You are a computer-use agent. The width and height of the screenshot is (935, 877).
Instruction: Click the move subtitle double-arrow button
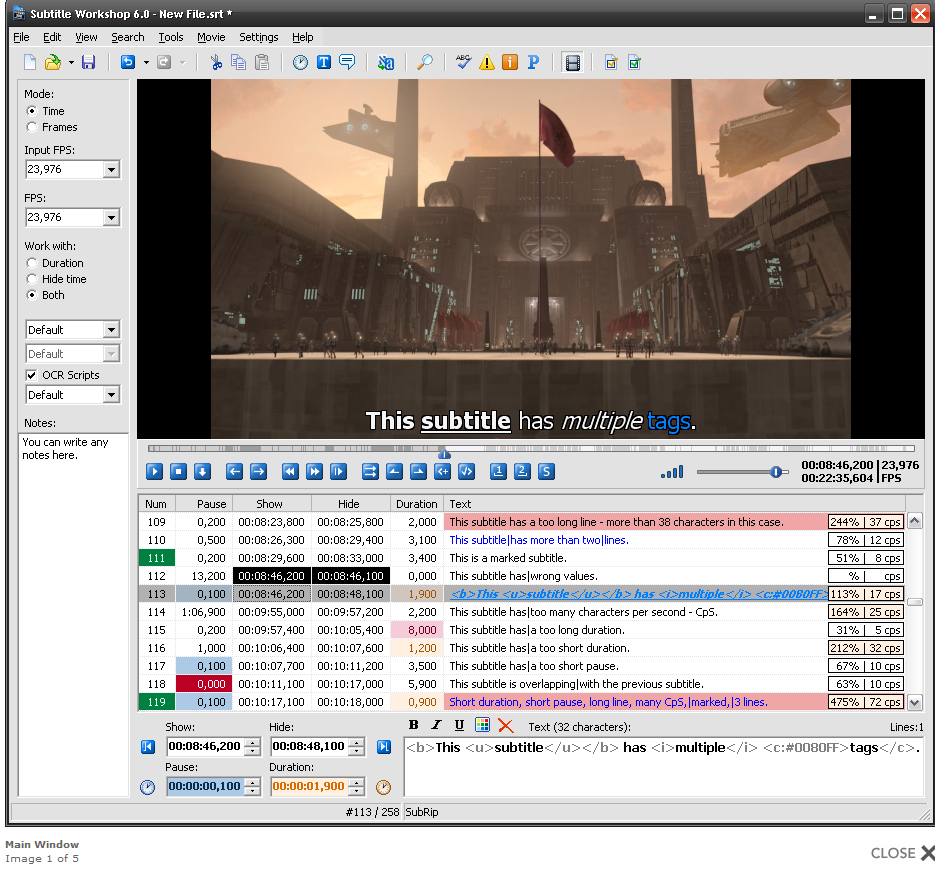(x=370, y=472)
